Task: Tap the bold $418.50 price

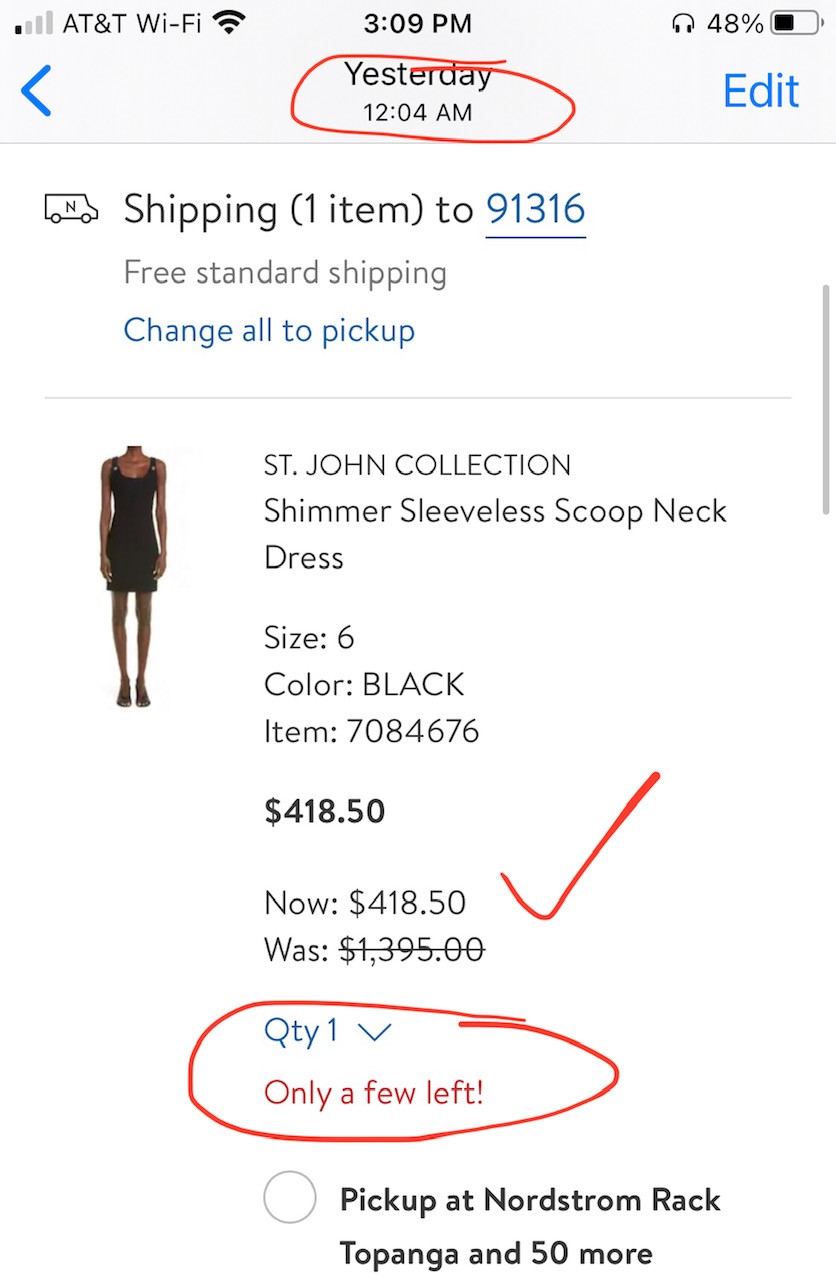Action: pyautogui.click(x=324, y=811)
